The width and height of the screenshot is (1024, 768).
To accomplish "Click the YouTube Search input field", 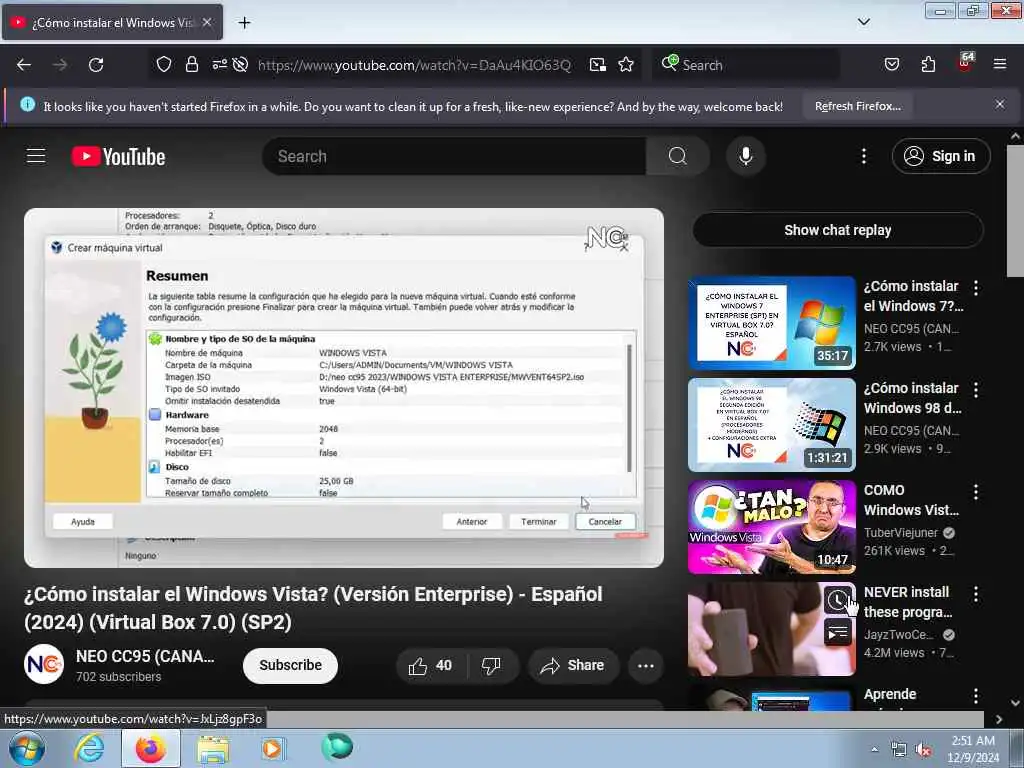I will point(454,156).
